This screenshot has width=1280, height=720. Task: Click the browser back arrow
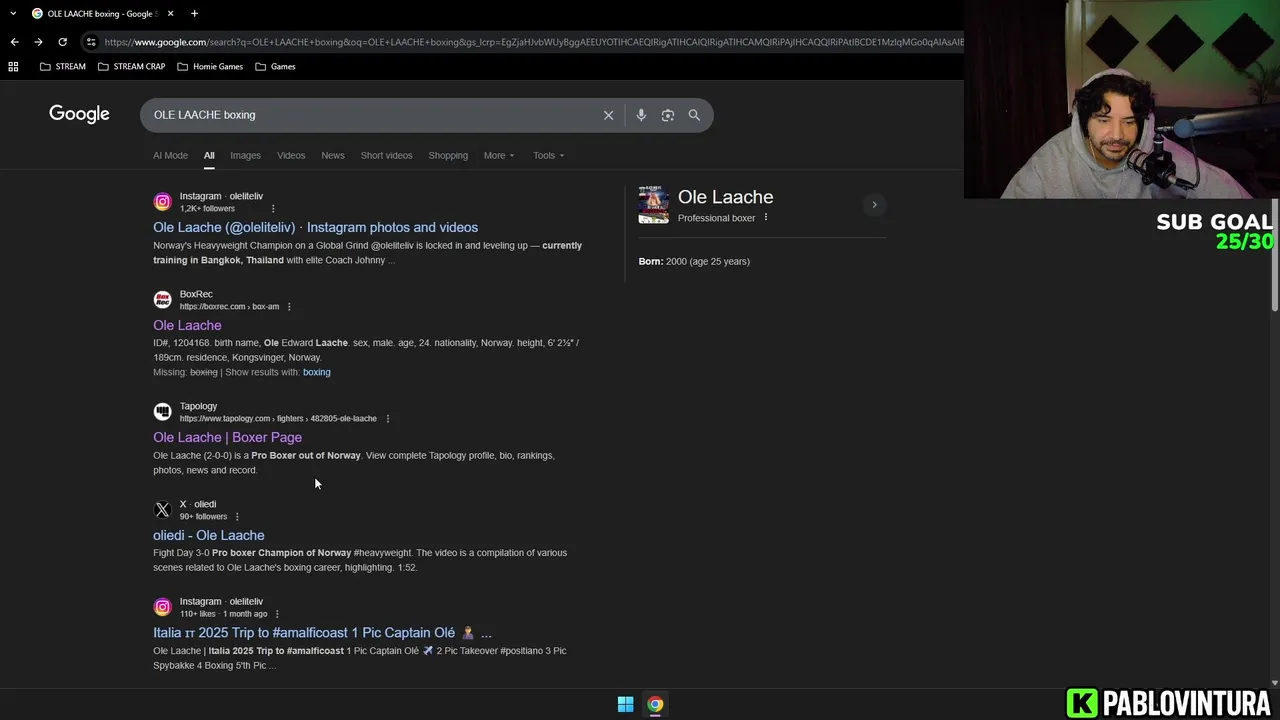(14, 42)
